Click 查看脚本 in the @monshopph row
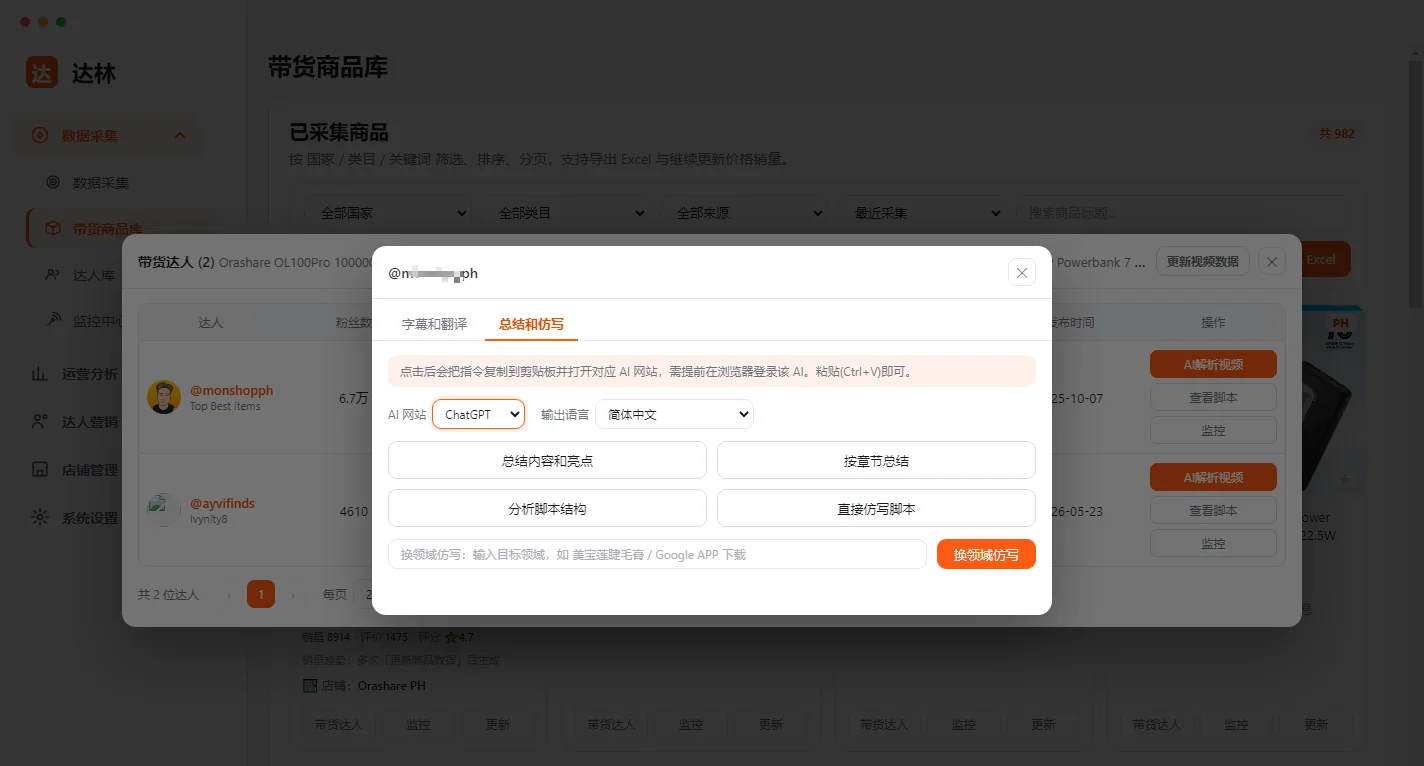The height and width of the screenshot is (766, 1424). [x=1213, y=397]
